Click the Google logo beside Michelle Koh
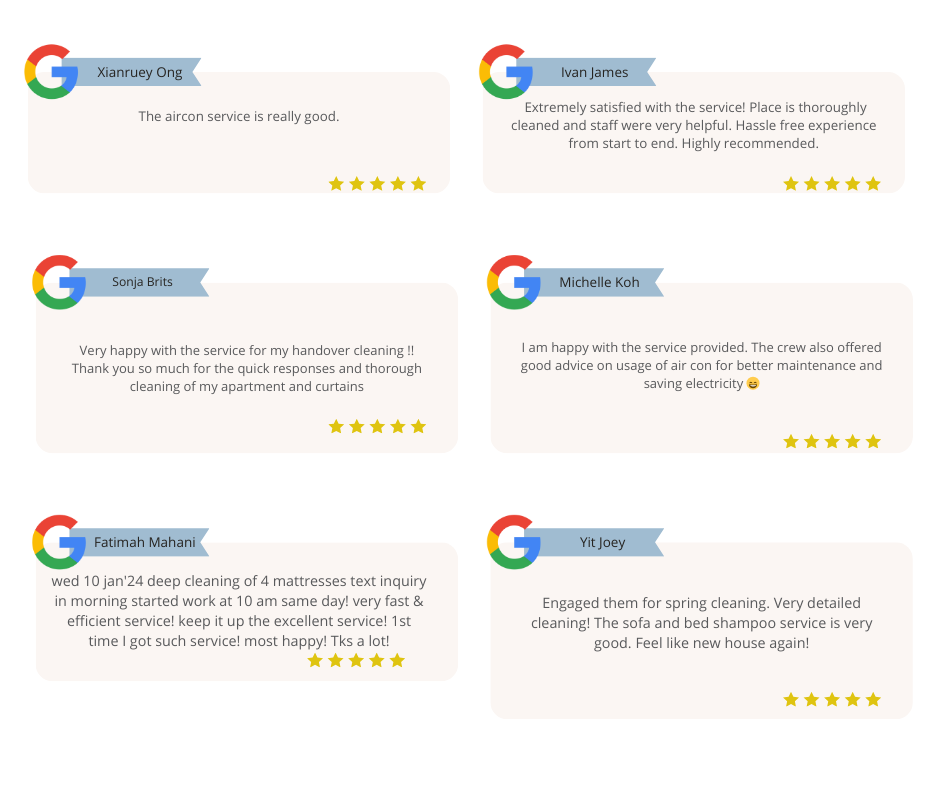The image size is (940, 788). coord(514,282)
